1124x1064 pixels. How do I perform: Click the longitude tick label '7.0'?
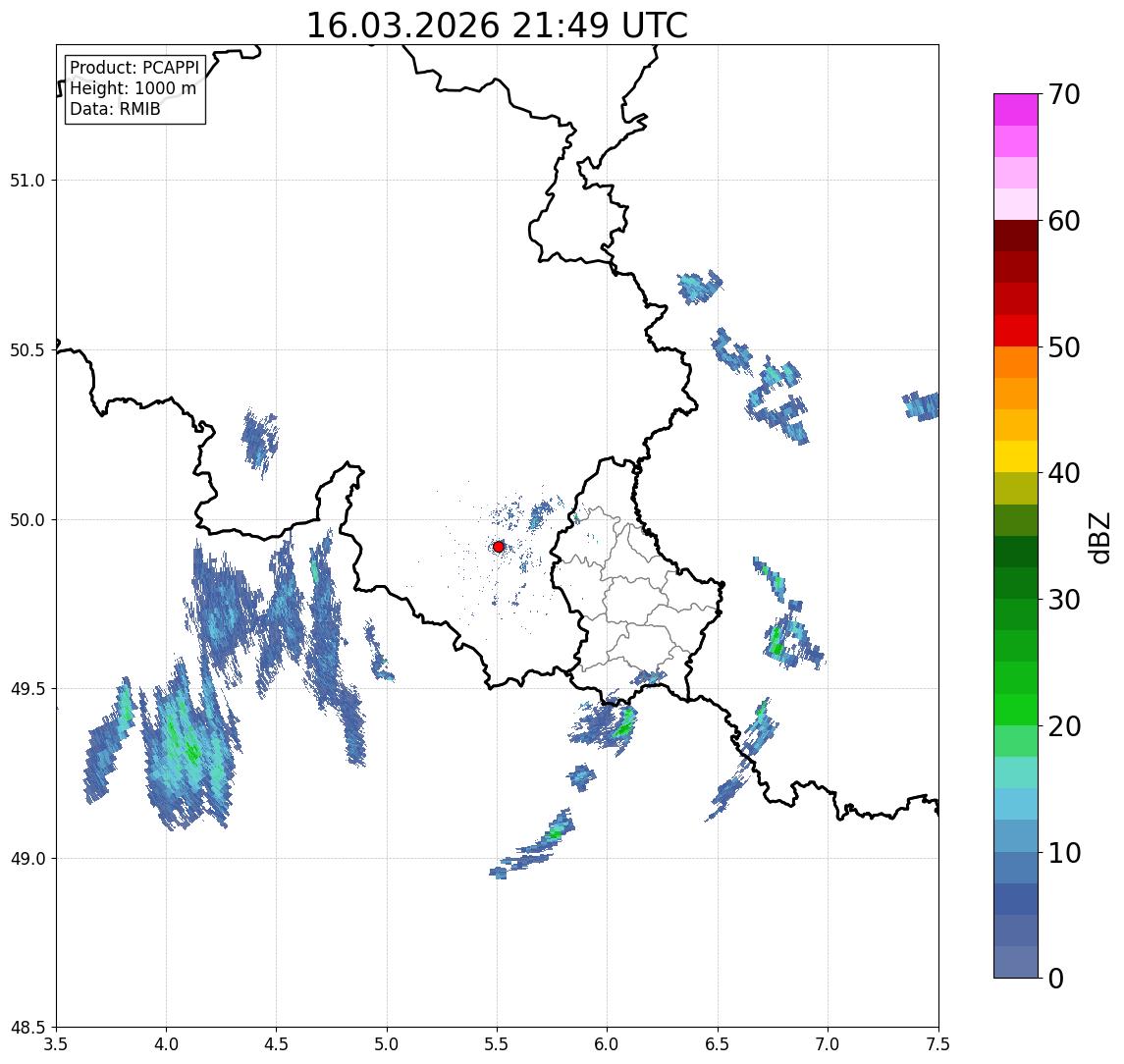click(x=829, y=1044)
